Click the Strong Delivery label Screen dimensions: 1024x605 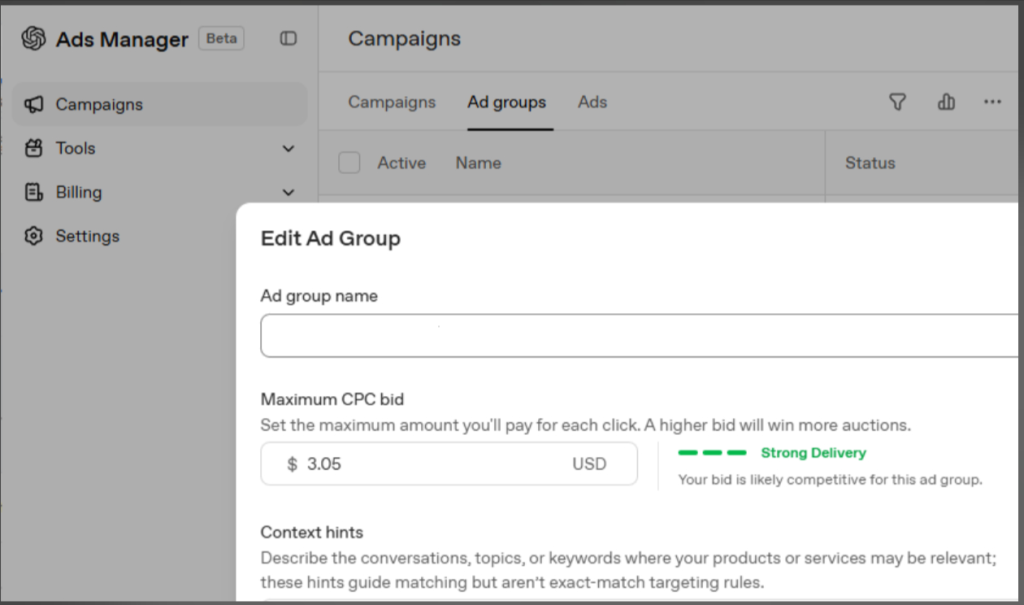(x=814, y=453)
